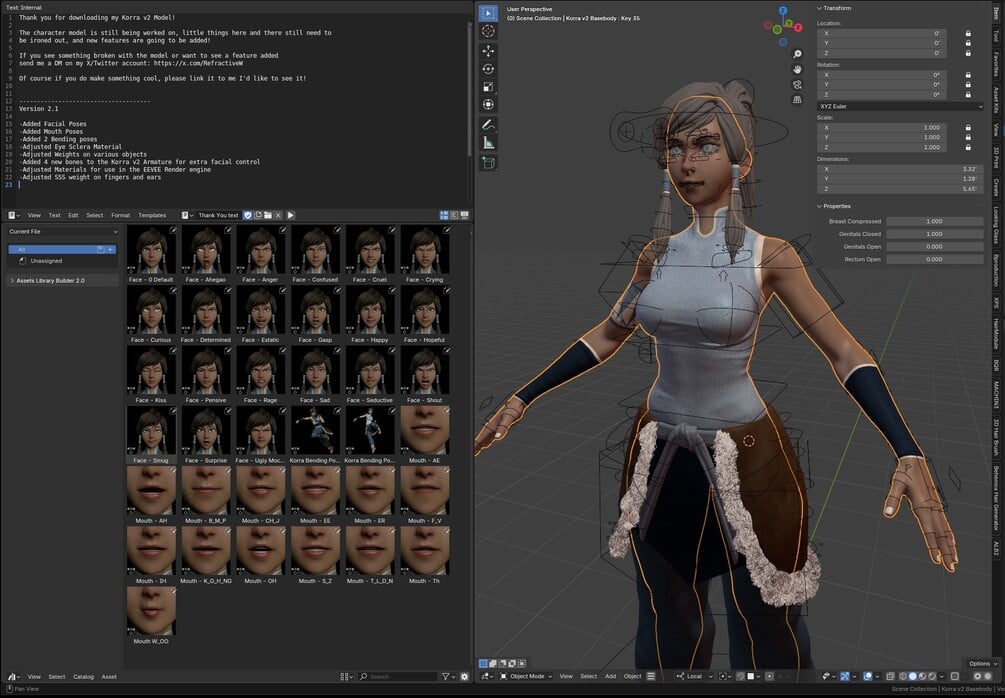
Task: Open the Asset menu in asset browser
Action: pos(109,676)
